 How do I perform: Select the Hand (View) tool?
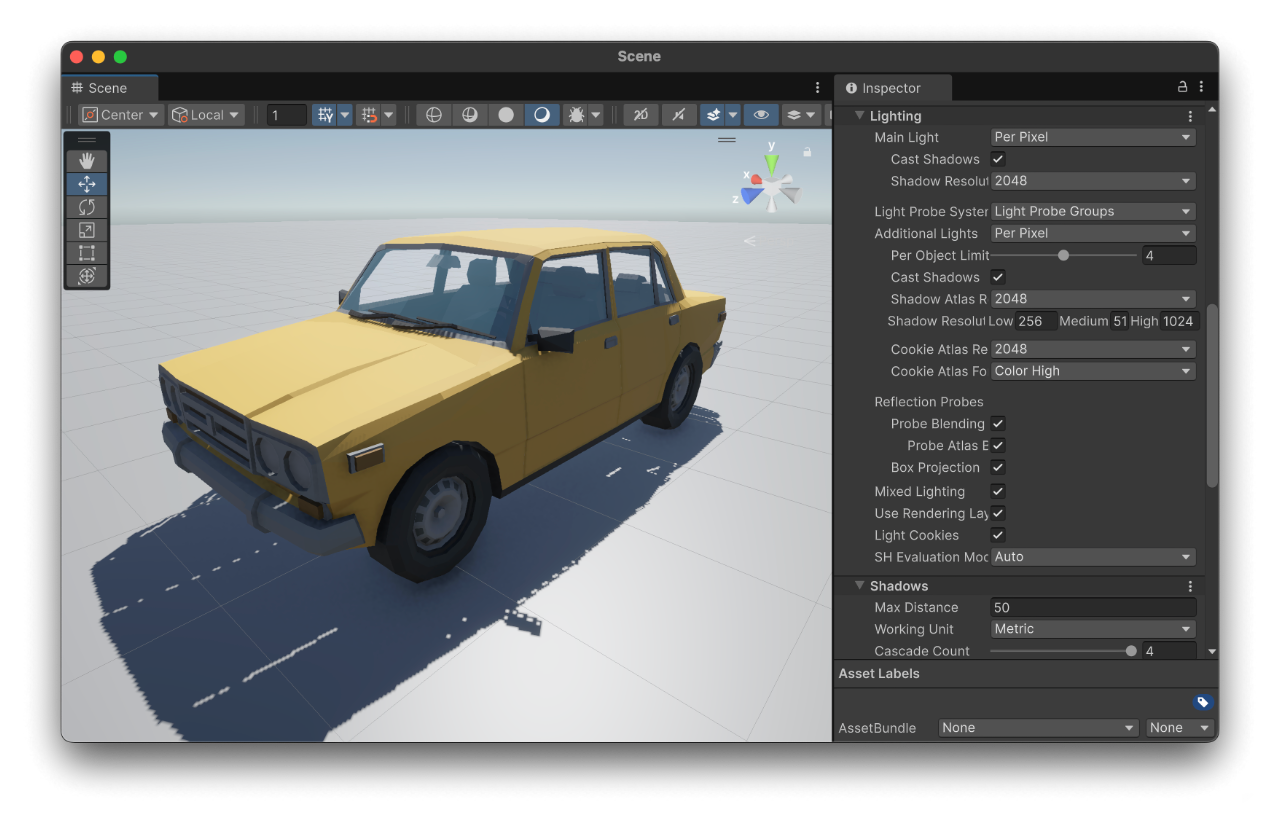[x=87, y=160]
